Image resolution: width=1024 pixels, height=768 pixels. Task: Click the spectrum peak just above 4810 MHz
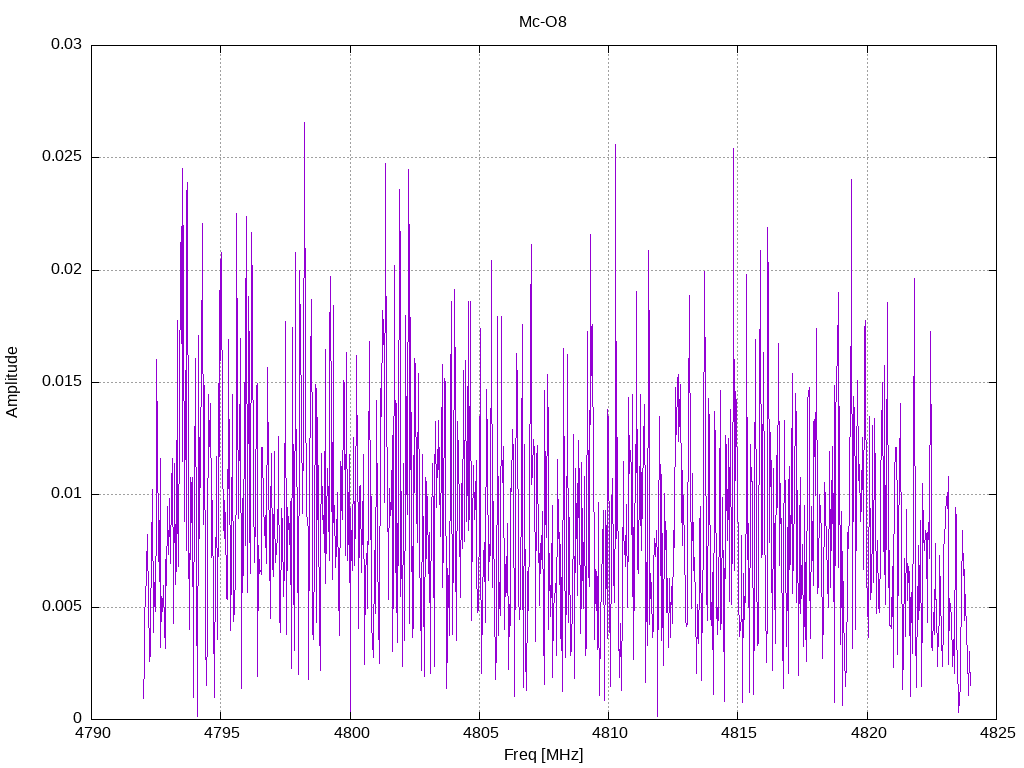pos(615,145)
